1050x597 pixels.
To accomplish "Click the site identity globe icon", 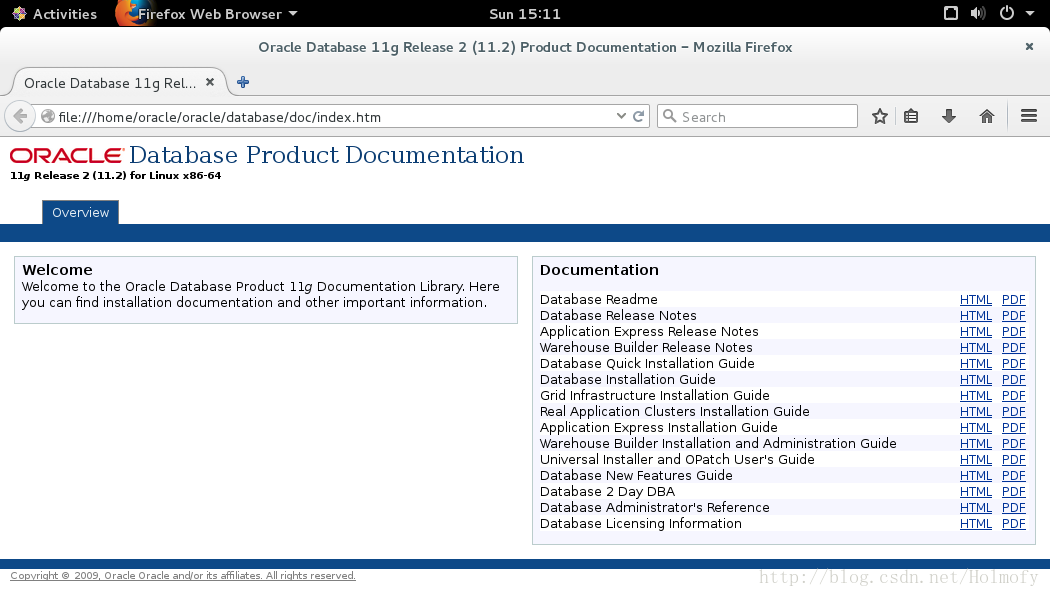I will pyautogui.click(x=48, y=116).
